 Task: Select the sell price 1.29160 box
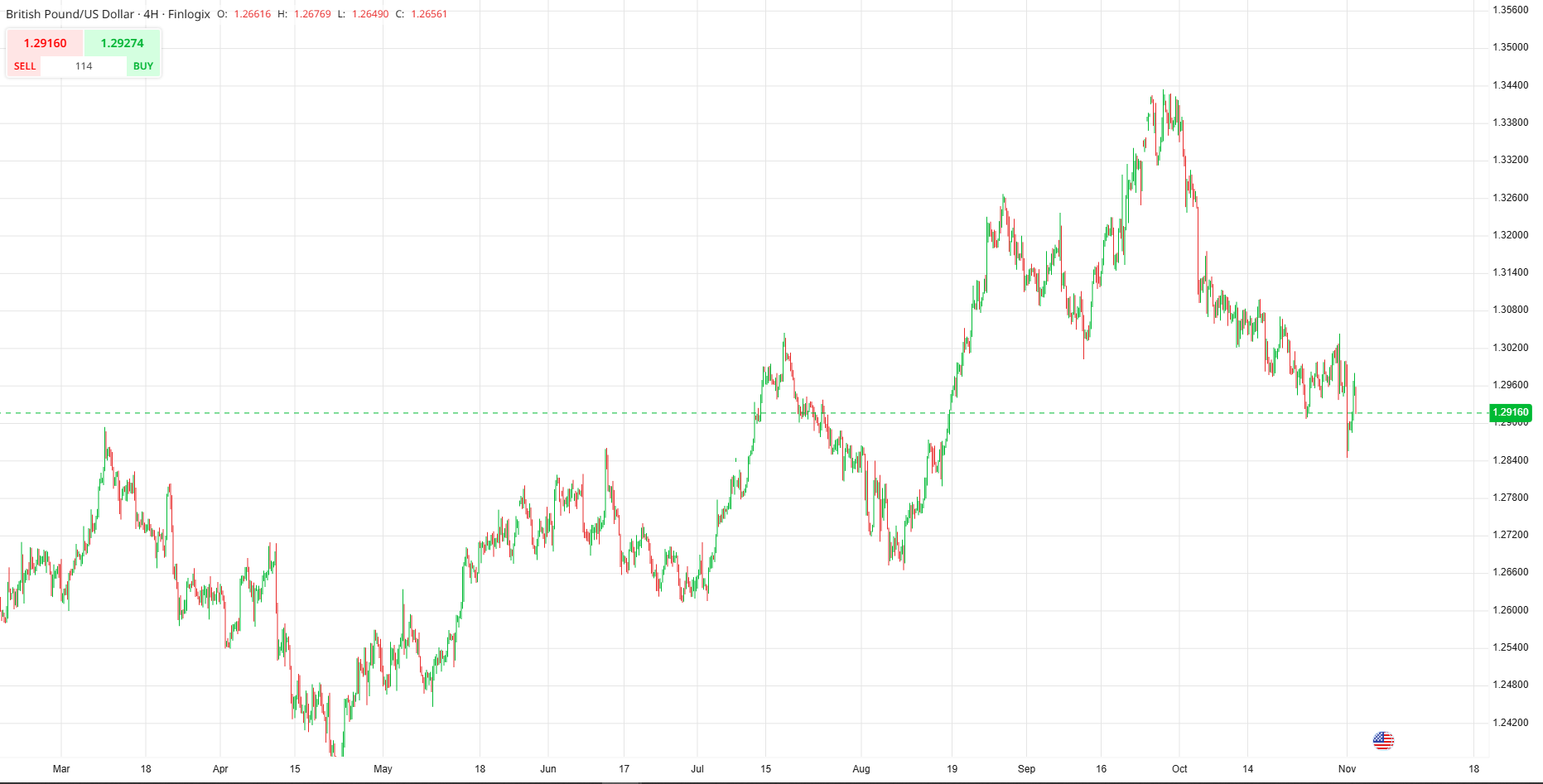coord(45,43)
